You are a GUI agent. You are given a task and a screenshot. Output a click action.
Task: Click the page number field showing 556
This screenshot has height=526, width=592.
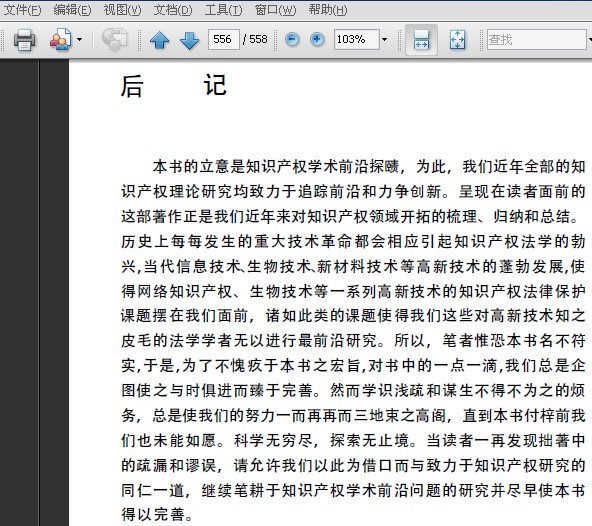coord(224,39)
